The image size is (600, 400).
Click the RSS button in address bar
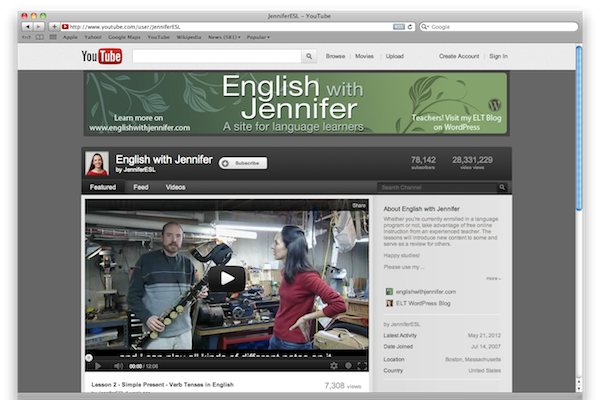tap(398, 27)
